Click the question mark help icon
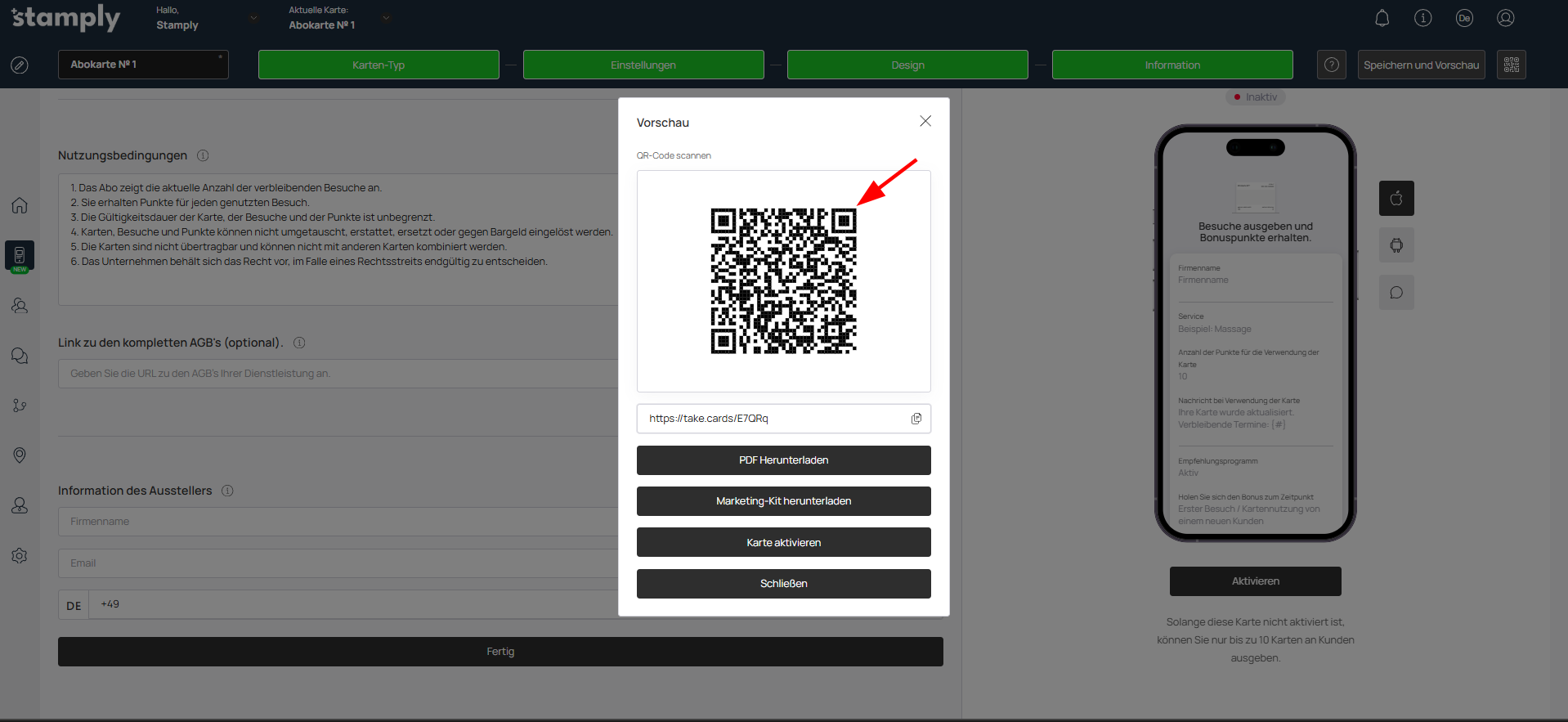Viewport: 1568px width, 722px height. pos(1331,65)
